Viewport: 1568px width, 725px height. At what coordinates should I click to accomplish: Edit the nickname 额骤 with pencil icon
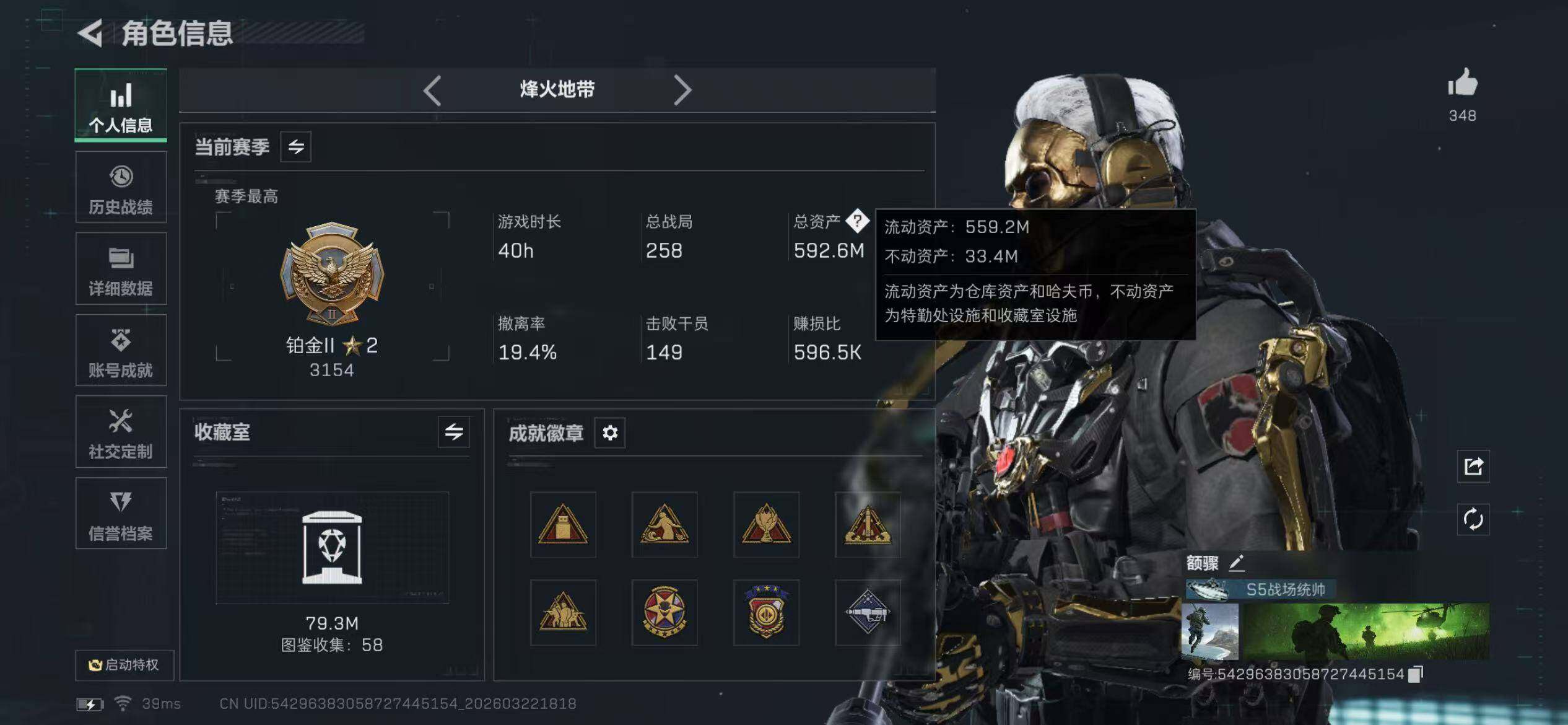pyautogui.click(x=1236, y=563)
